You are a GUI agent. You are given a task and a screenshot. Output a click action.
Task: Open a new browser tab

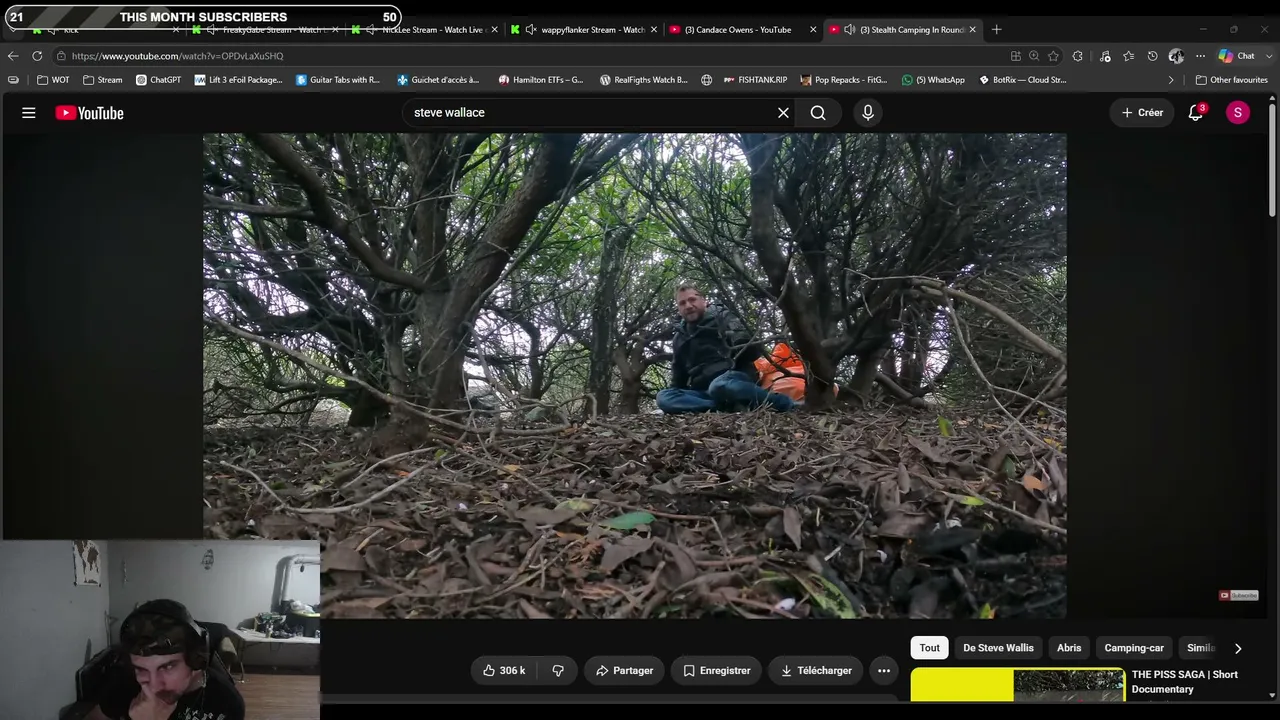coord(996,30)
